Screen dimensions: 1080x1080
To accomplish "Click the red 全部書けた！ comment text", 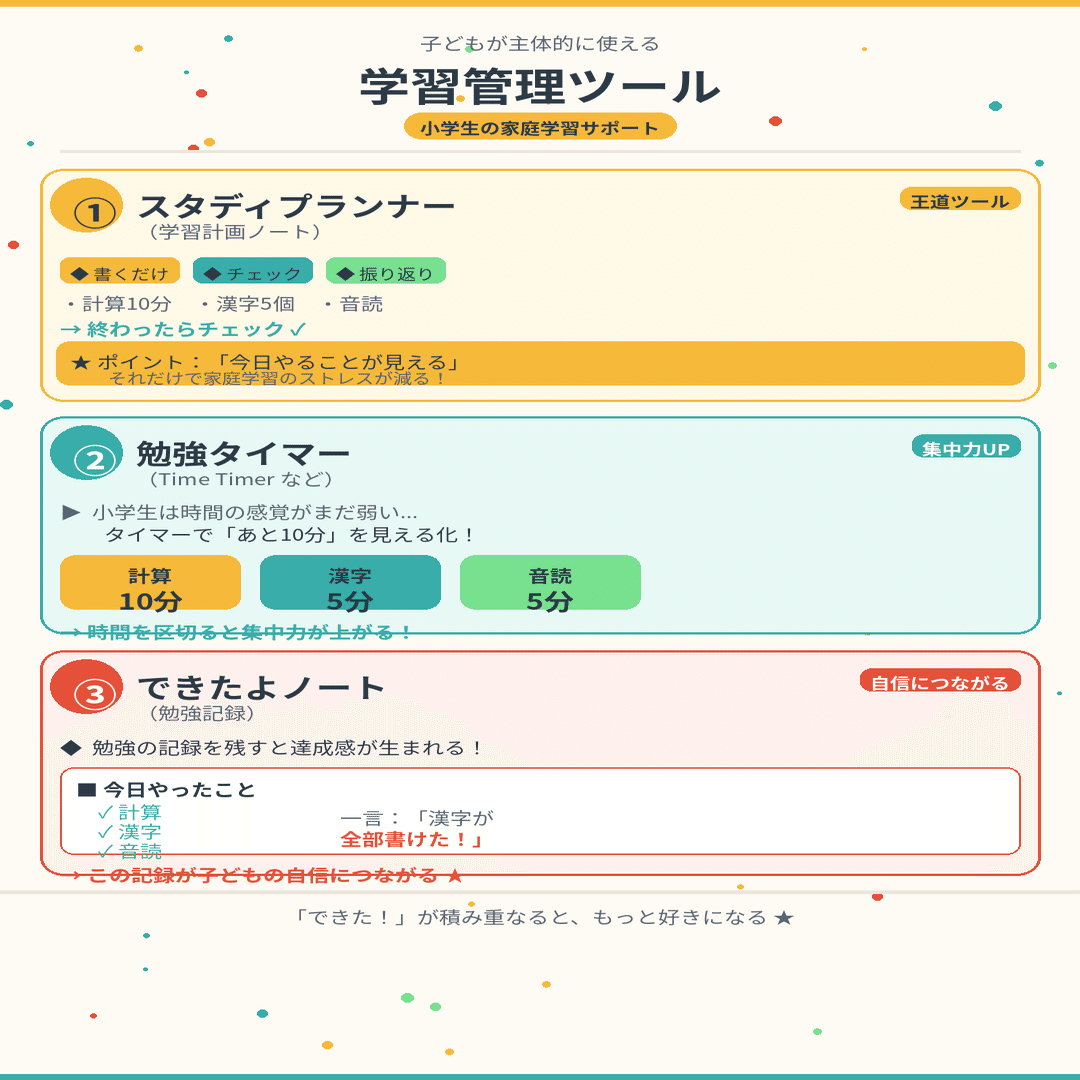I will (x=412, y=840).
